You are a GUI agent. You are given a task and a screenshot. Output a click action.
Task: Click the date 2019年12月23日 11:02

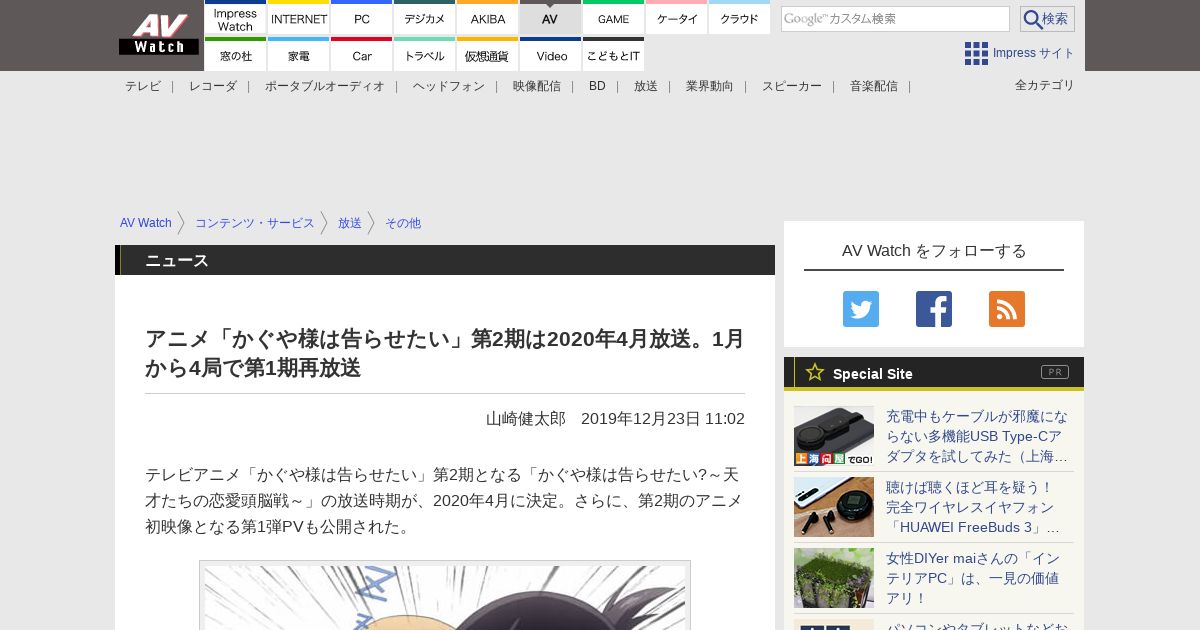663,419
